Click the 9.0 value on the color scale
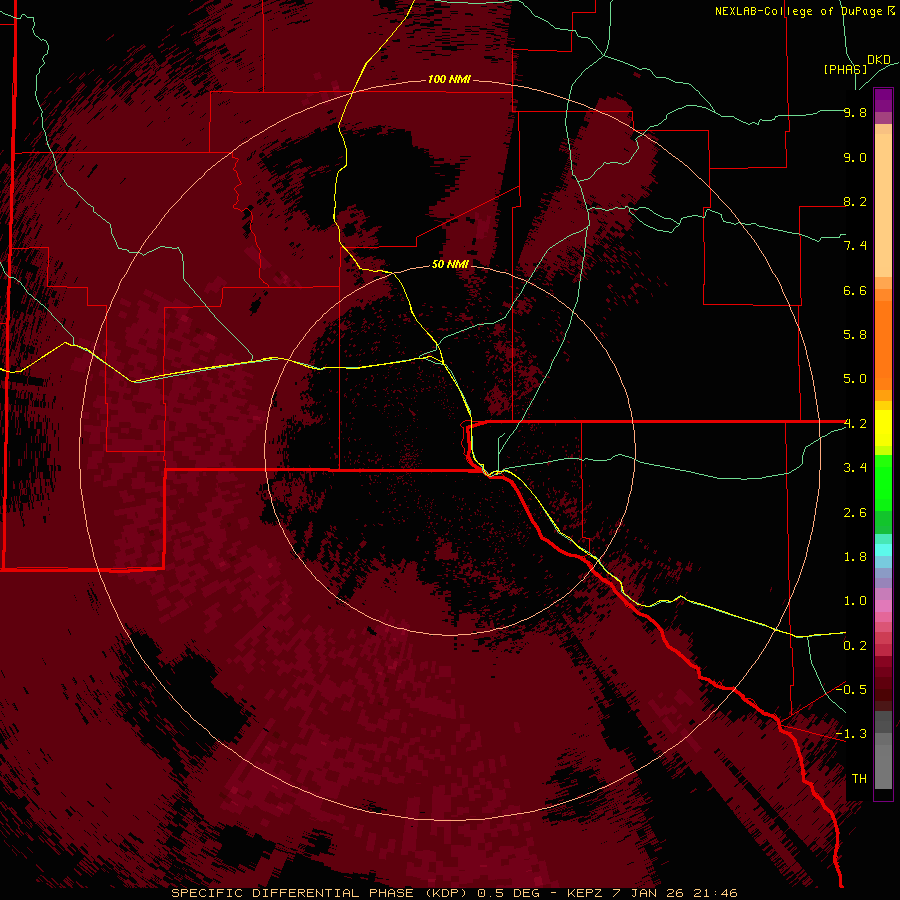900x900 pixels. click(x=855, y=157)
